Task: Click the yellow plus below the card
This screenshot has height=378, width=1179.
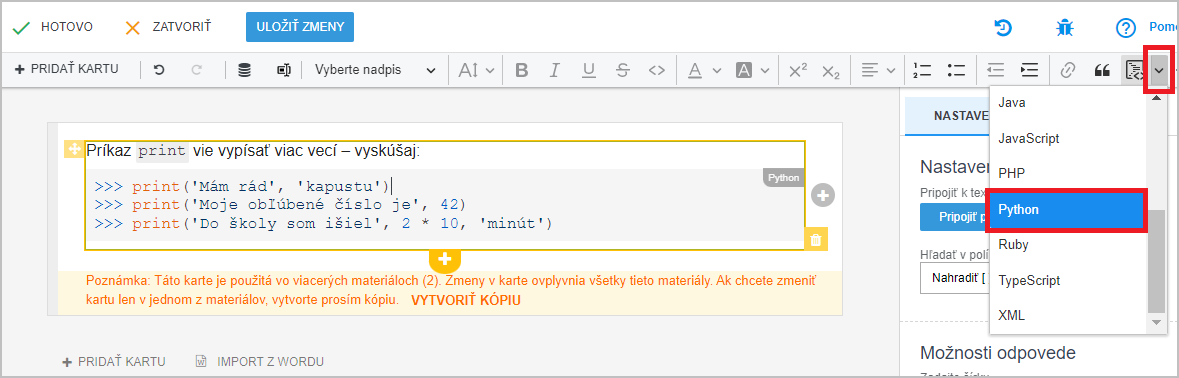Action: [445, 259]
